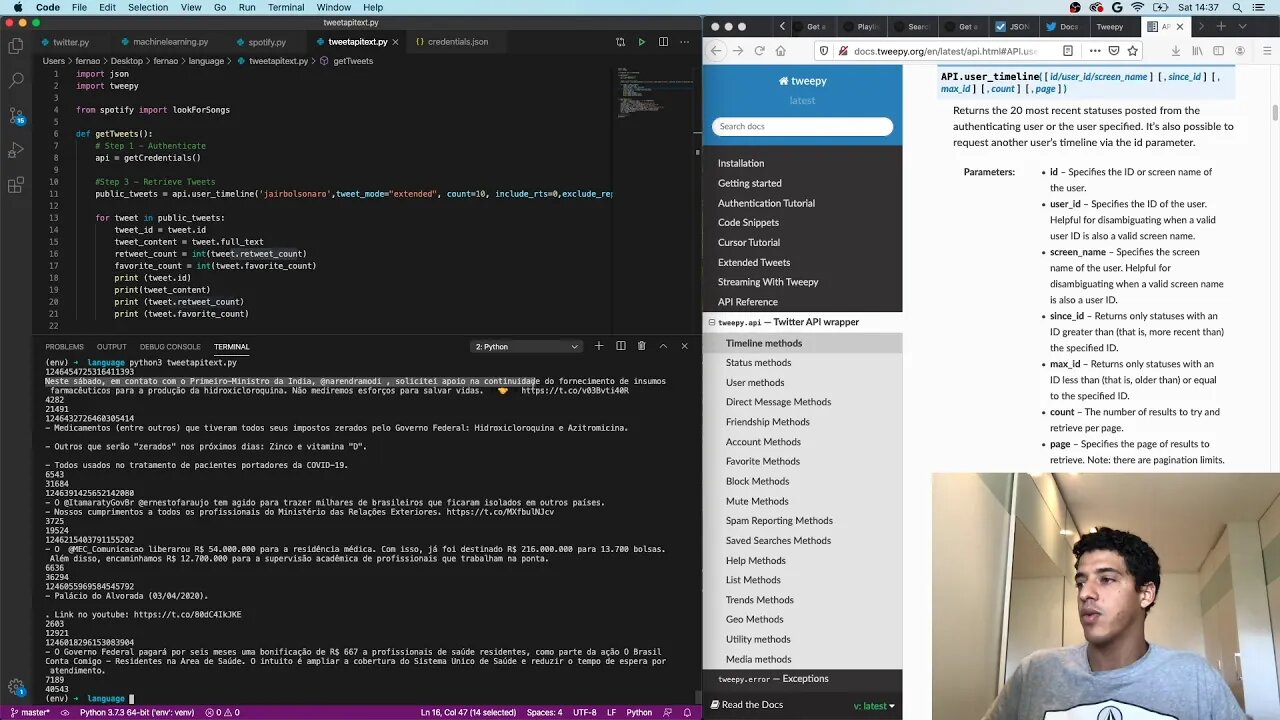Change indentation via 'Spaces: 4' in status bar
Image resolution: width=1280 pixels, height=720 pixels.
(544, 712)
